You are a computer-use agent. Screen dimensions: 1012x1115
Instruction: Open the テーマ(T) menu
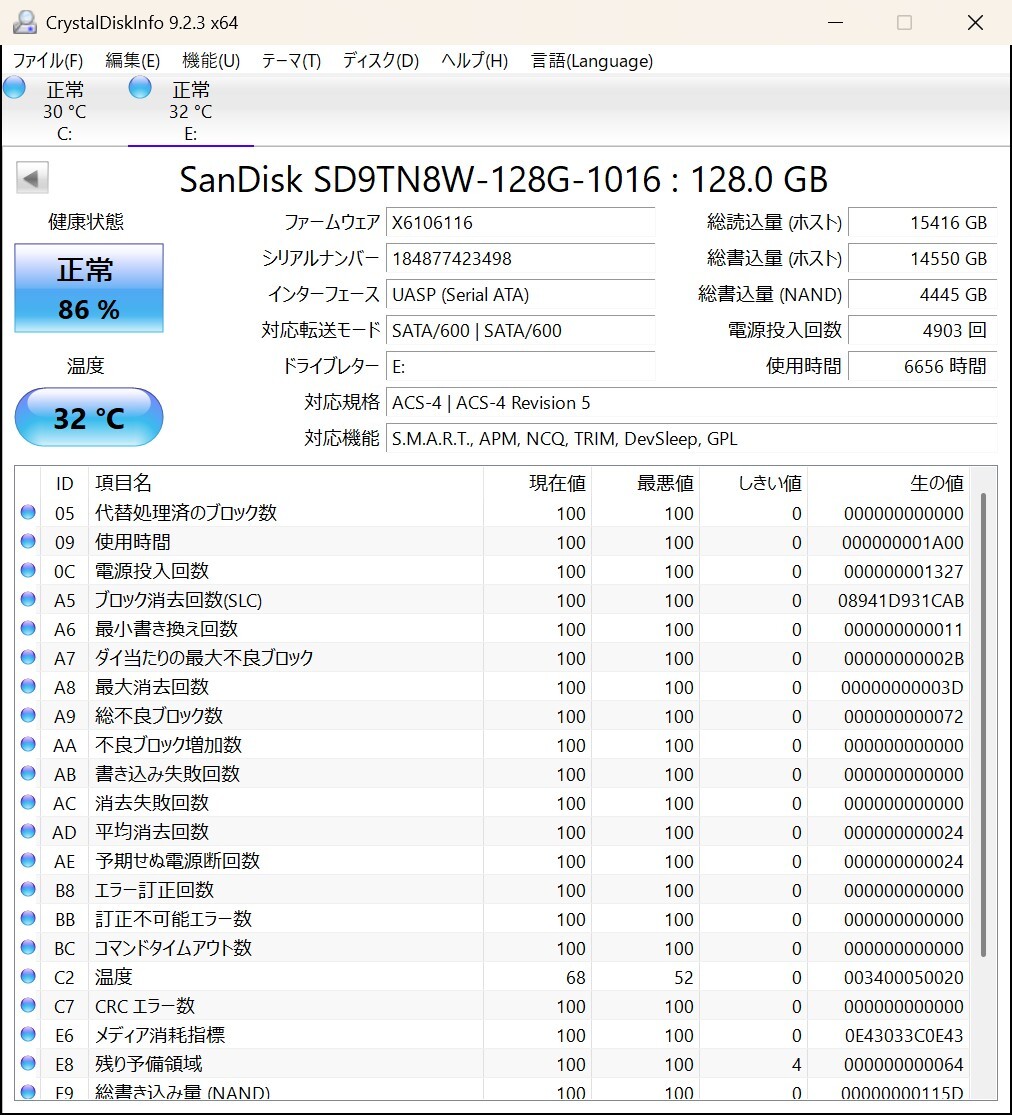(291, 61)
